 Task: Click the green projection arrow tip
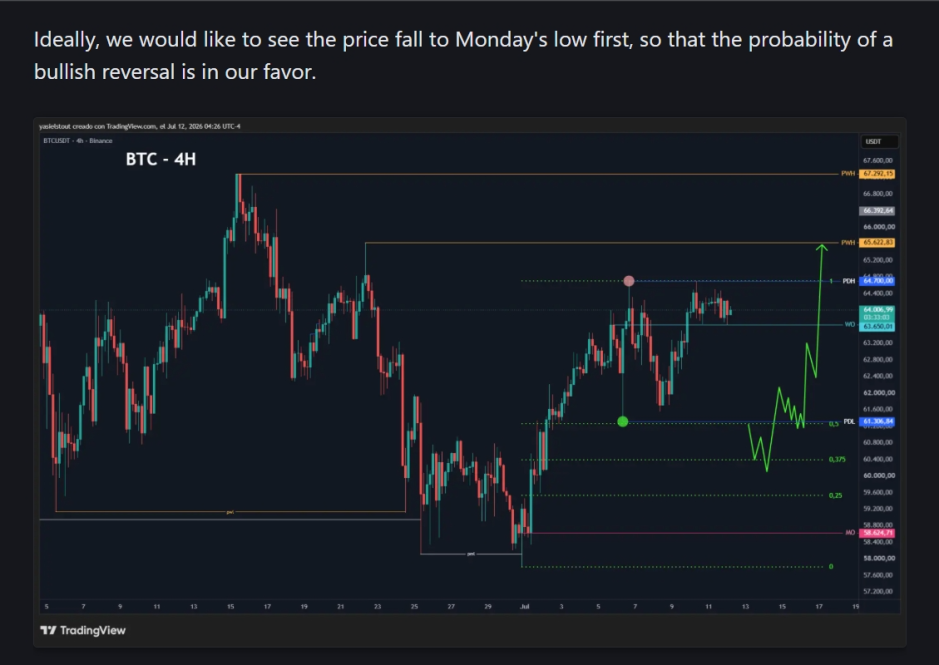tap(822, 246)
